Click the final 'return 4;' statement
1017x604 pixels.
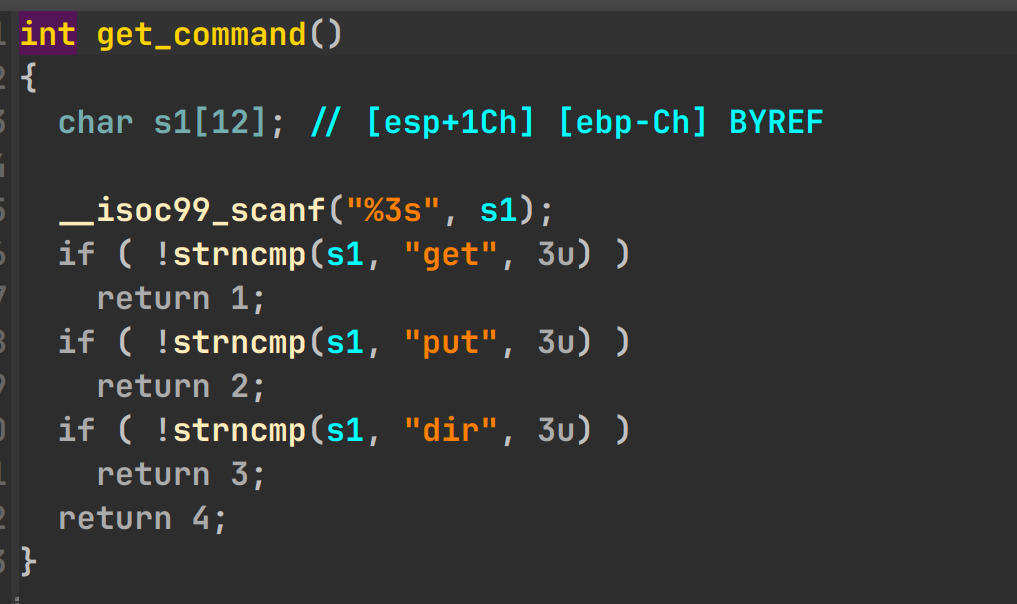[143, 519]
